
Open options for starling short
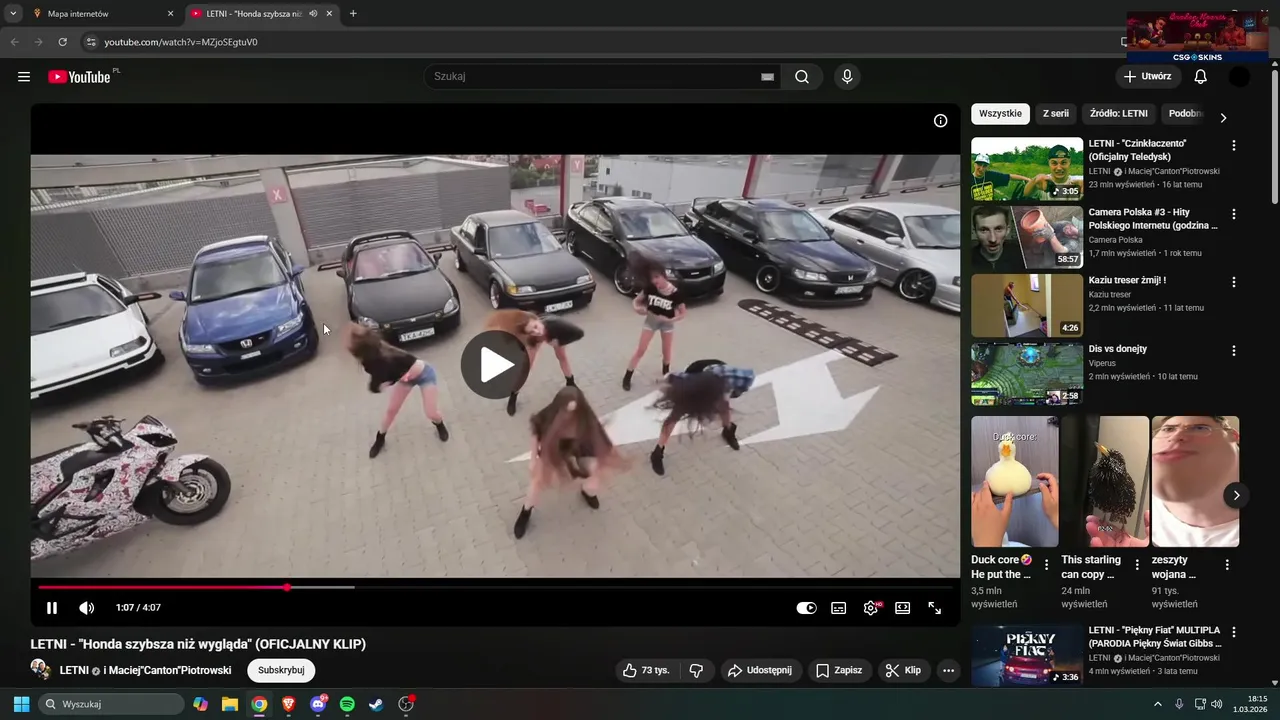[1137, 565]
